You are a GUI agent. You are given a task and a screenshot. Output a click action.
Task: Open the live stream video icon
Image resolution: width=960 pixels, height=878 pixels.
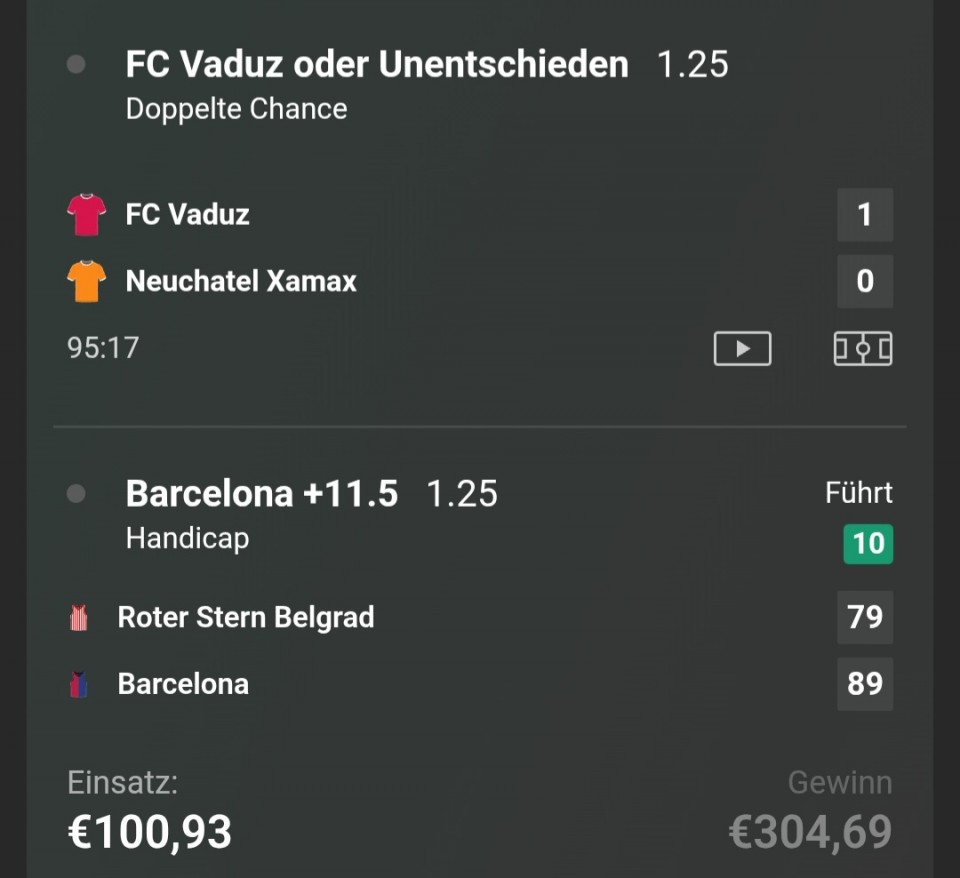(742, 348)
